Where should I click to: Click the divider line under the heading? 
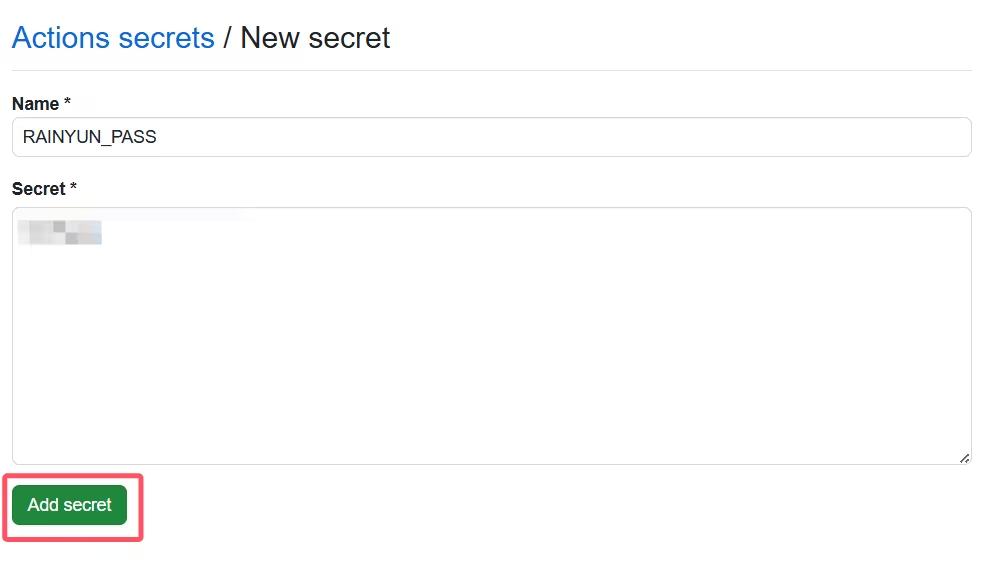(491, 70)
